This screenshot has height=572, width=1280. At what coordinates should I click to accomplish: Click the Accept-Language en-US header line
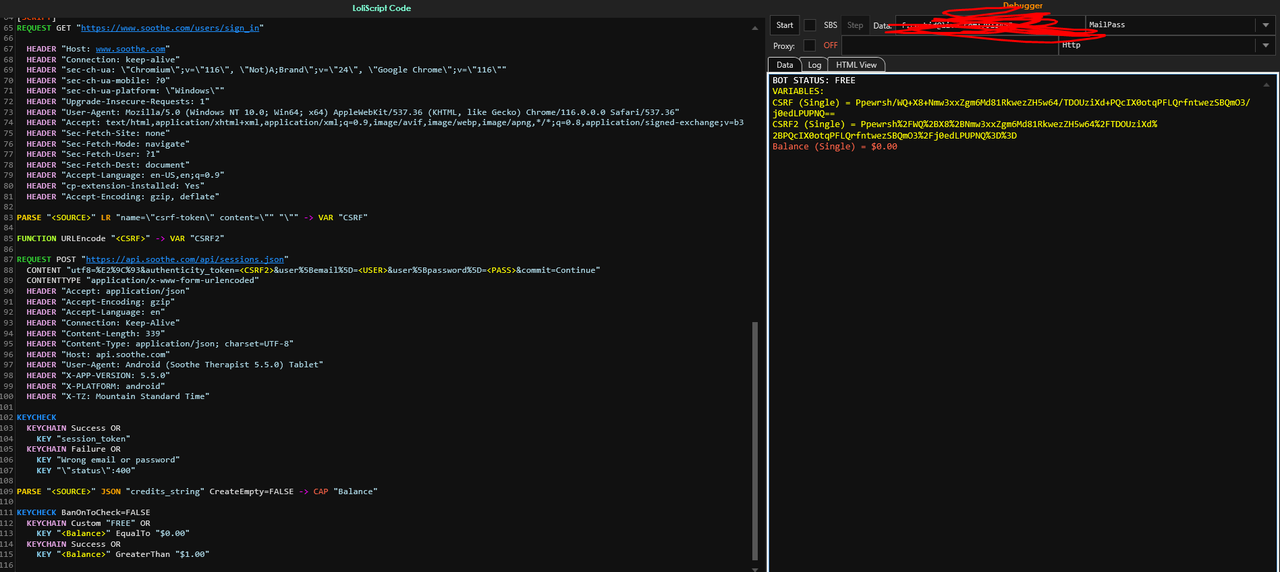click(x=125, y=175)
